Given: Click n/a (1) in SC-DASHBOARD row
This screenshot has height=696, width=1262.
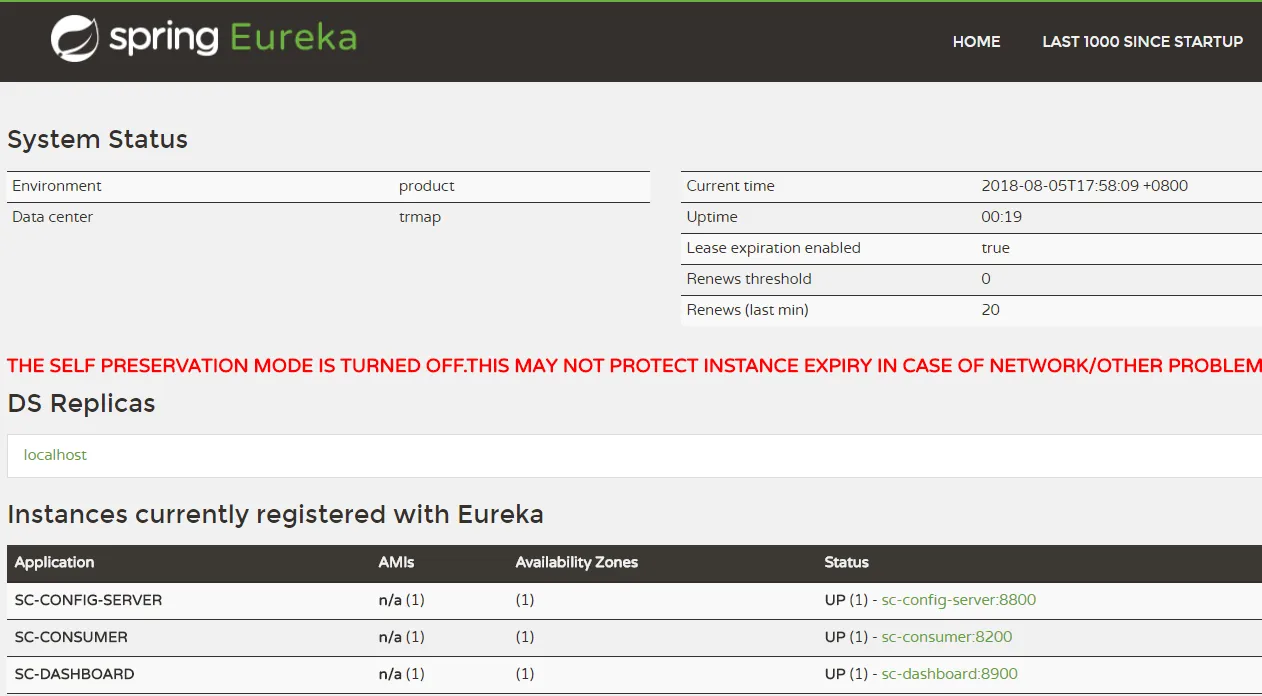Looking at the screenshot, I should click(x=402, y=674).
